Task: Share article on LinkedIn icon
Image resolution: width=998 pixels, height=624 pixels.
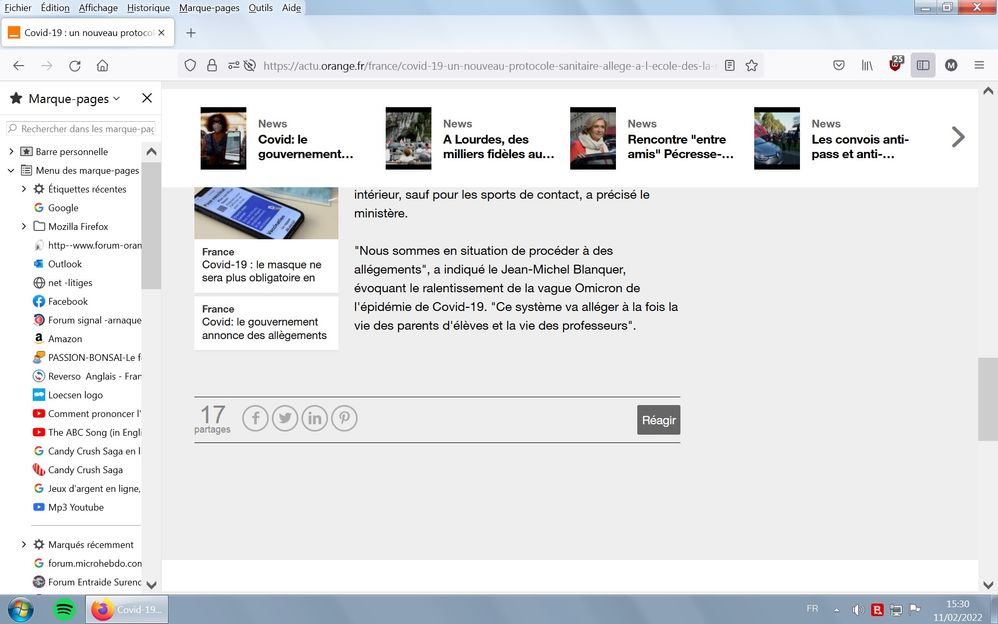Action: coord(315,418)
